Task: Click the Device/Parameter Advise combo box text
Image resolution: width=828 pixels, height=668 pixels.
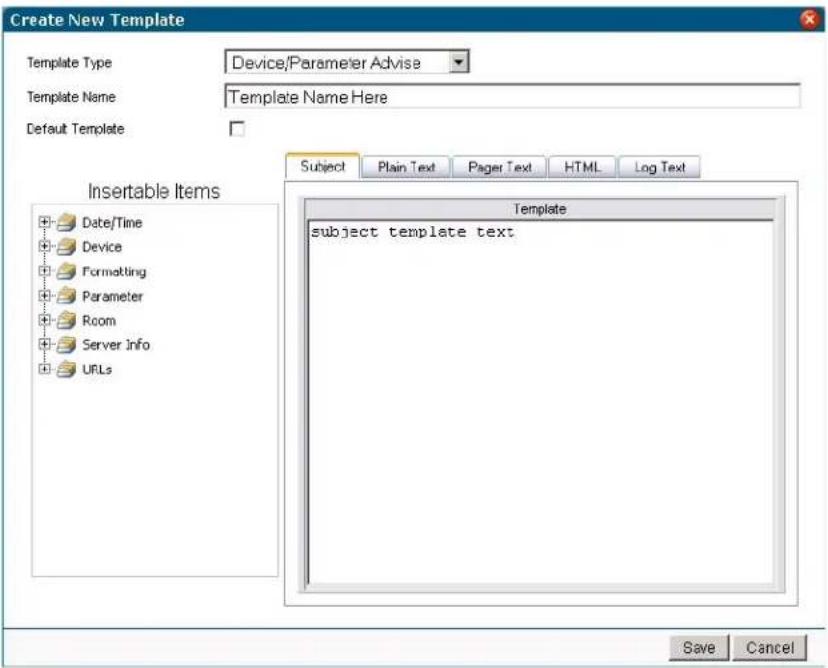Action: click(326, 63)
